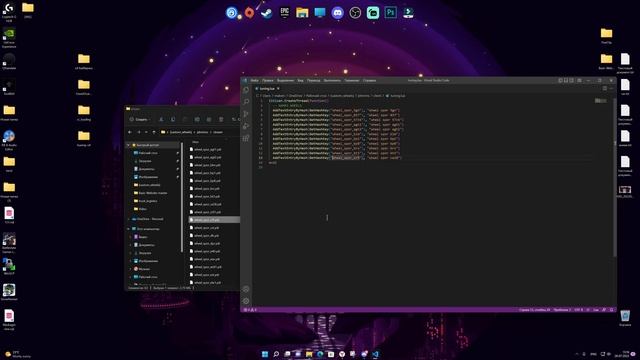Open the monitor This PC dock icon
The height and width of the screenshot is (360, 640).
320,13
